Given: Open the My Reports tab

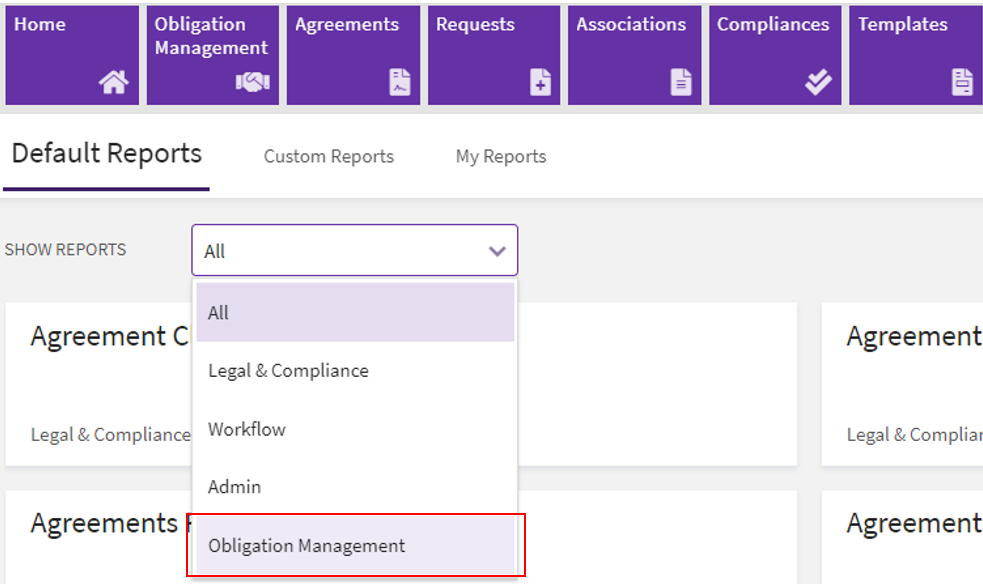Looking at the screenshot, I should 500,157.
